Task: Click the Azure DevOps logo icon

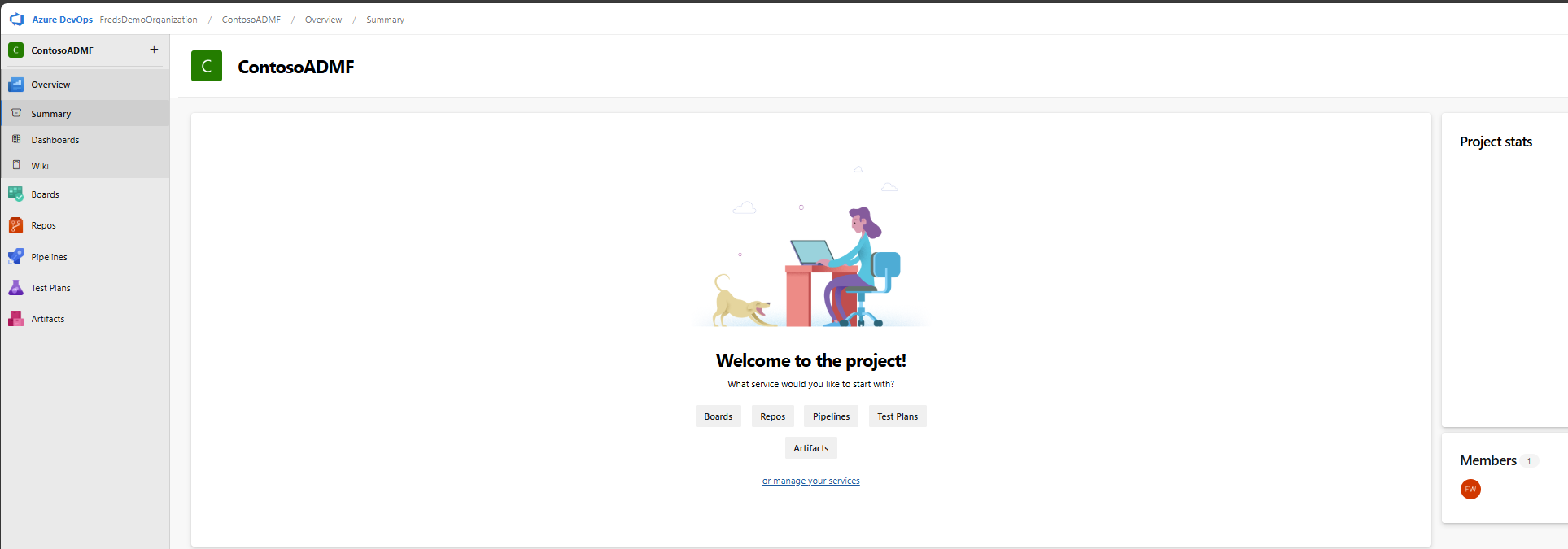Action: (x=16, y=20)
